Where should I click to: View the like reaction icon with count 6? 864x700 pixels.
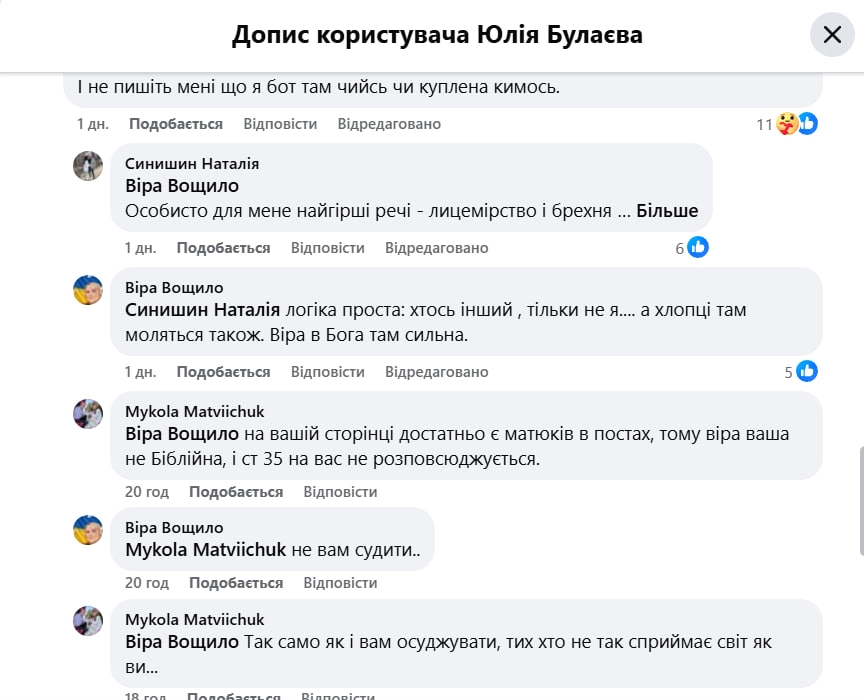pos(698,247)
